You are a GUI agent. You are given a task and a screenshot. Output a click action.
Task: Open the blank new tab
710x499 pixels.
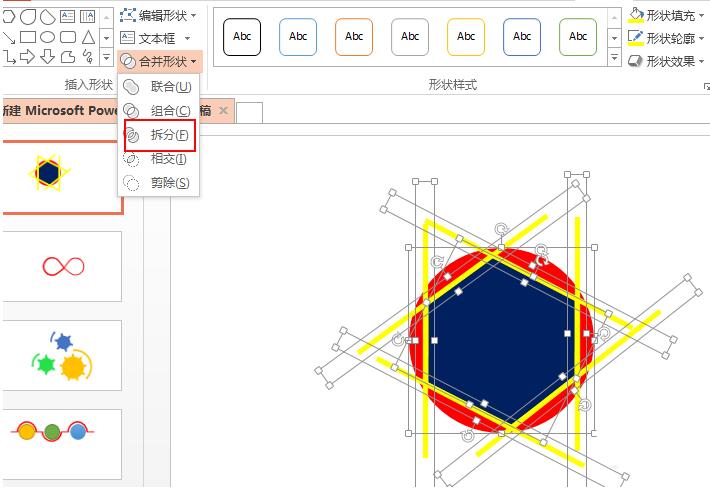[249, 112]
